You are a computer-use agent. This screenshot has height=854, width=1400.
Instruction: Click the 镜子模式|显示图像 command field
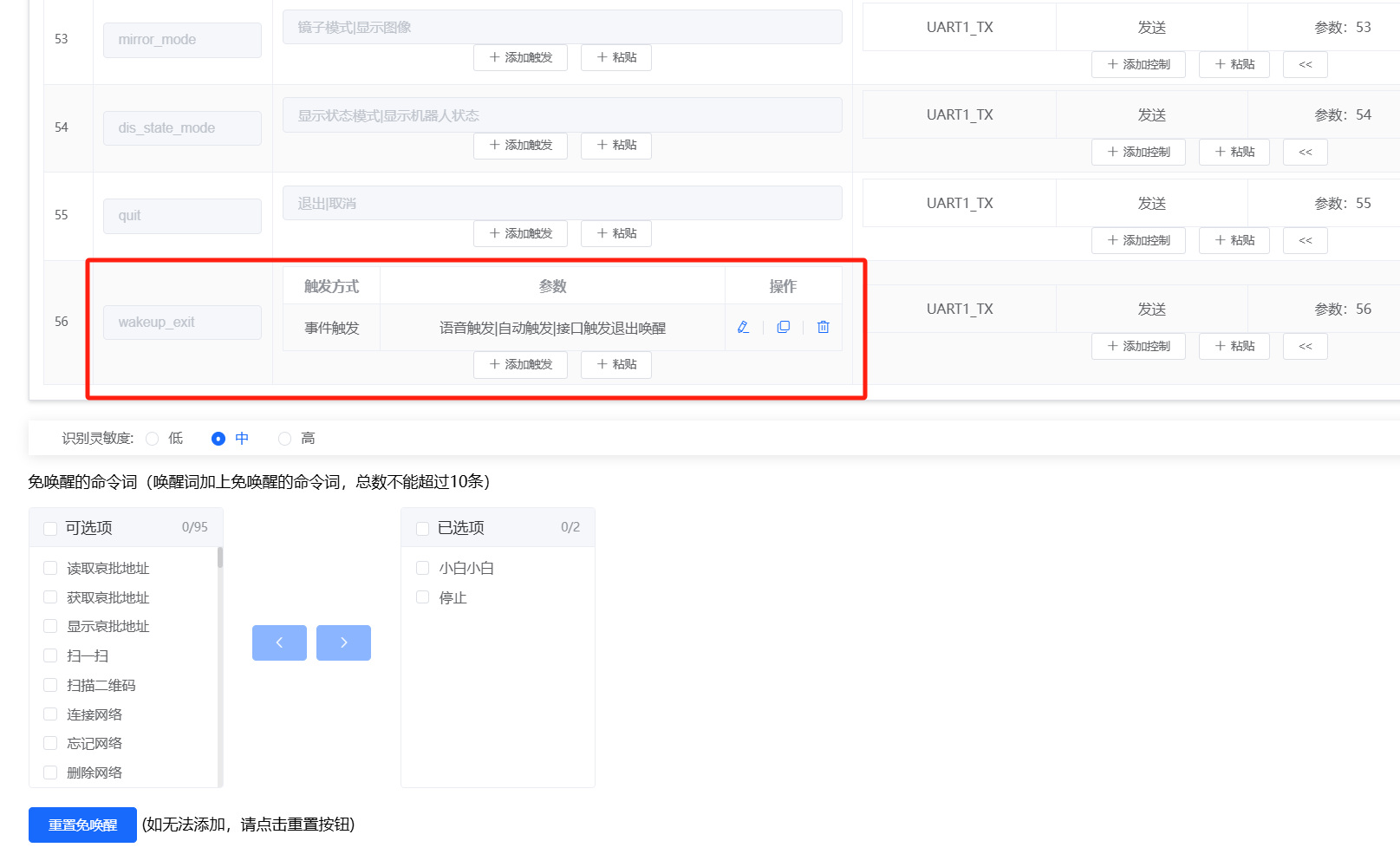pos(563,27)
